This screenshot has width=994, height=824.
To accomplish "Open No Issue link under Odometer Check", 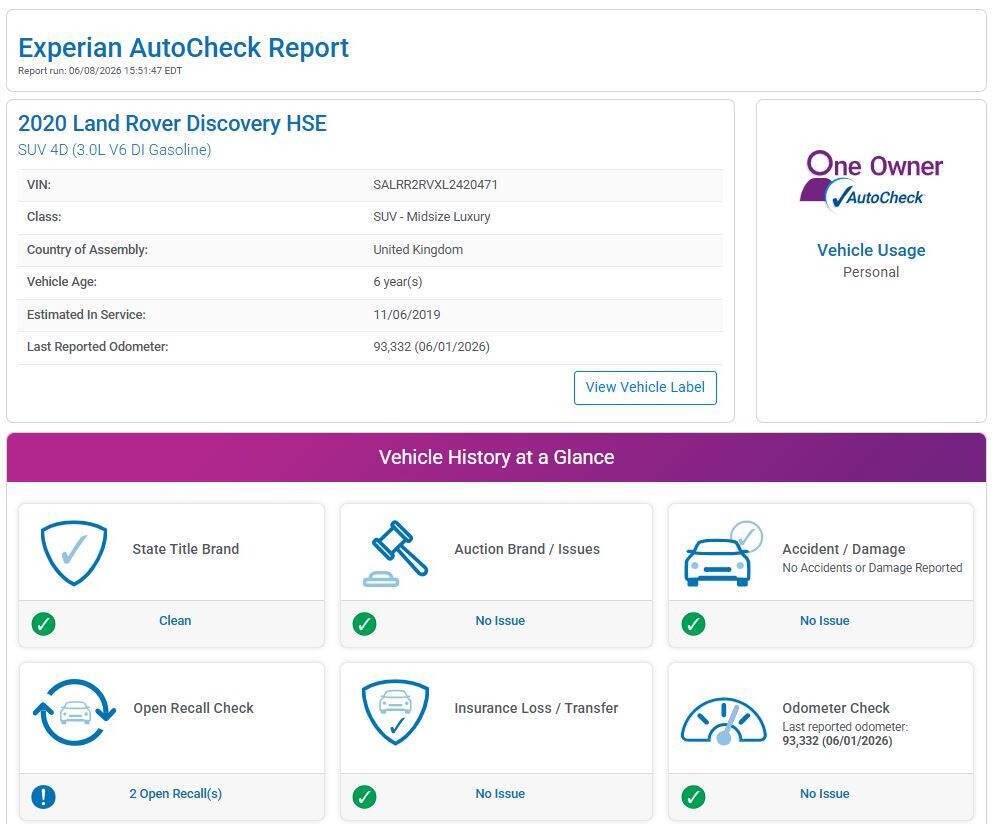I will click(x=825, y=794).
